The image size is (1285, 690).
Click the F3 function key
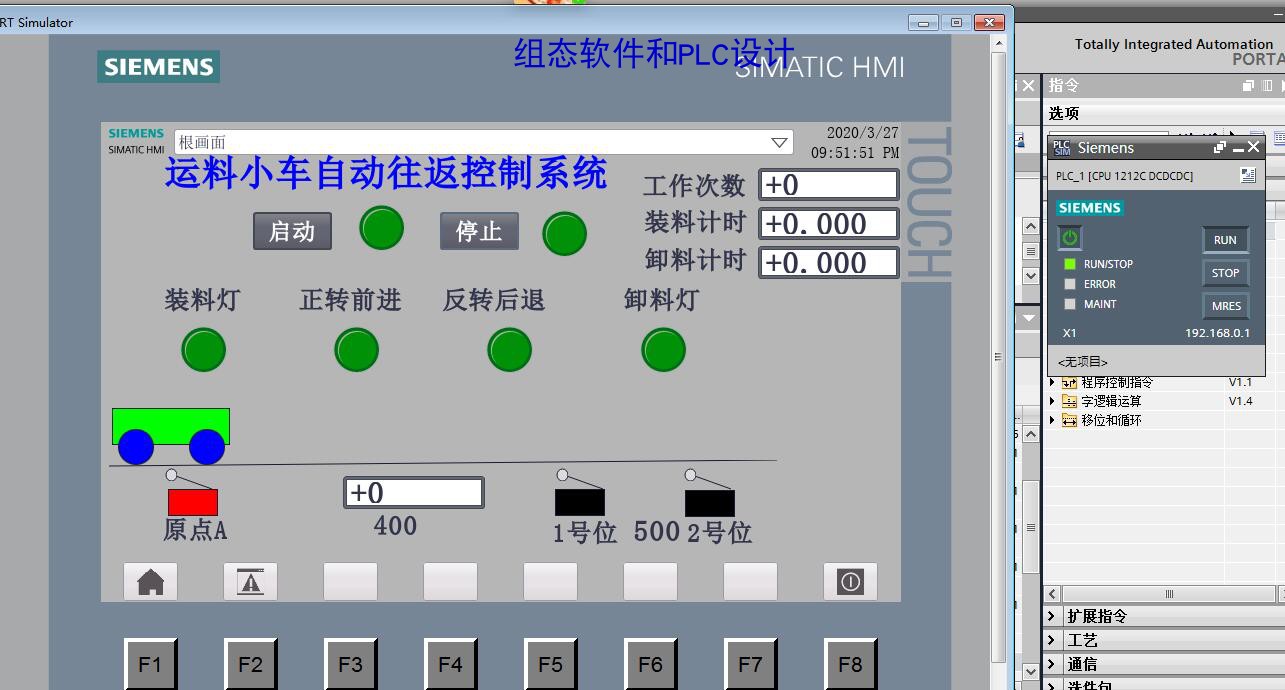point(350,664)
